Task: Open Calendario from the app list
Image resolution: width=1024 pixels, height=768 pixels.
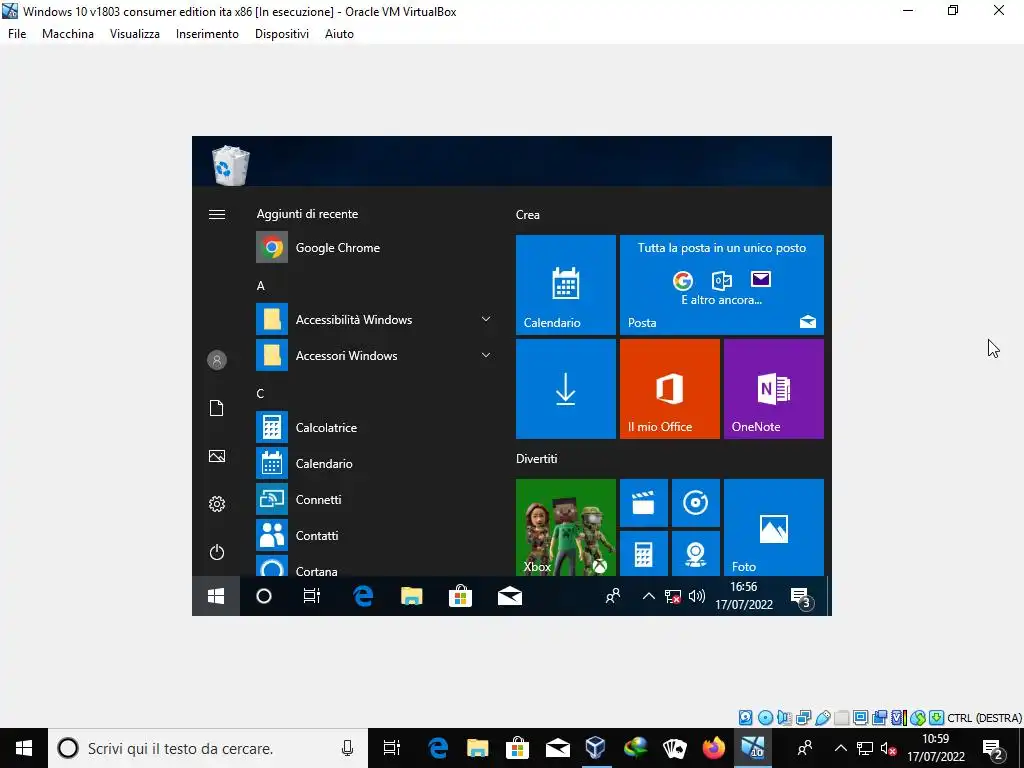Action: 375,464
